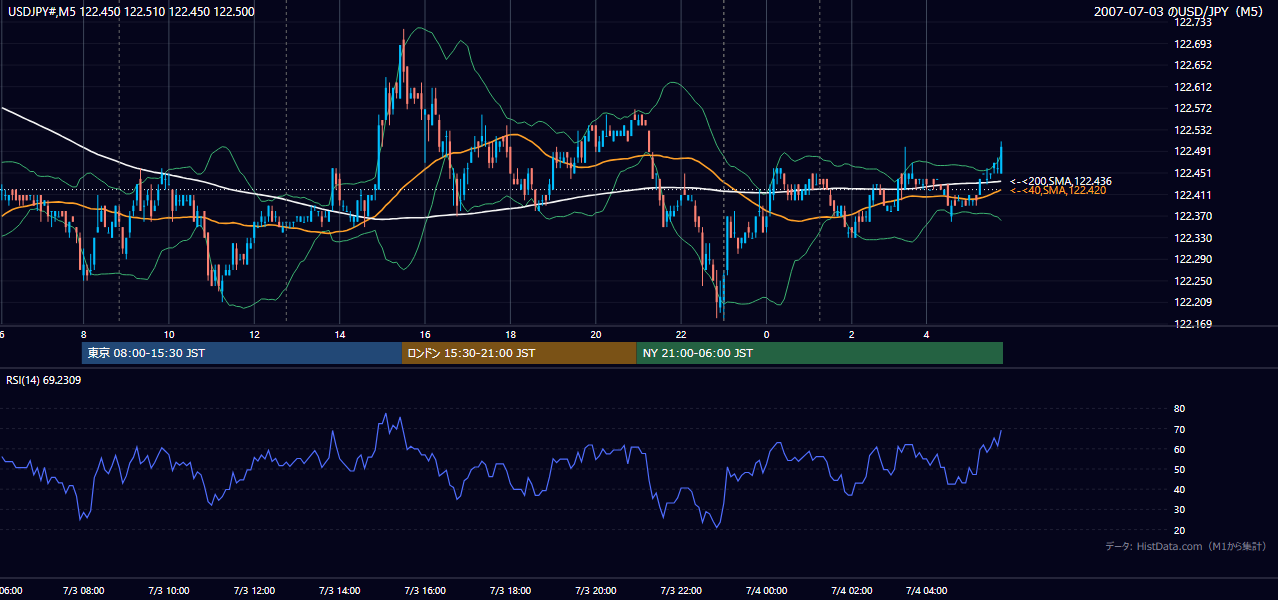Viewport: 1278px width, 600px height.
Task: Click the 7/3 14:00 time label
Action: point(339,591)
